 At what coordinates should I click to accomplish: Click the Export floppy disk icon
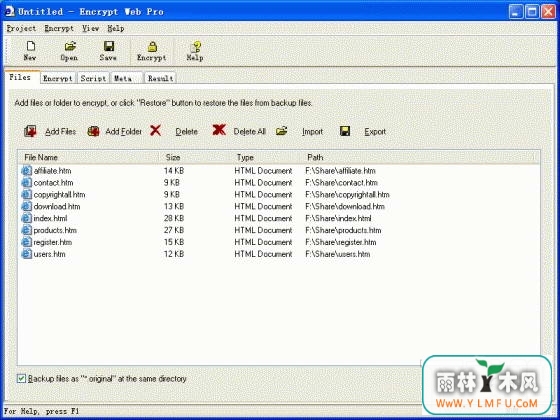(345, 131)
